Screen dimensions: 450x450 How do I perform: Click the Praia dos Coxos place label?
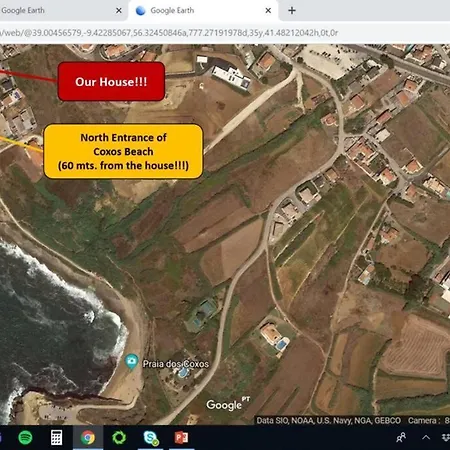(176, 364)
